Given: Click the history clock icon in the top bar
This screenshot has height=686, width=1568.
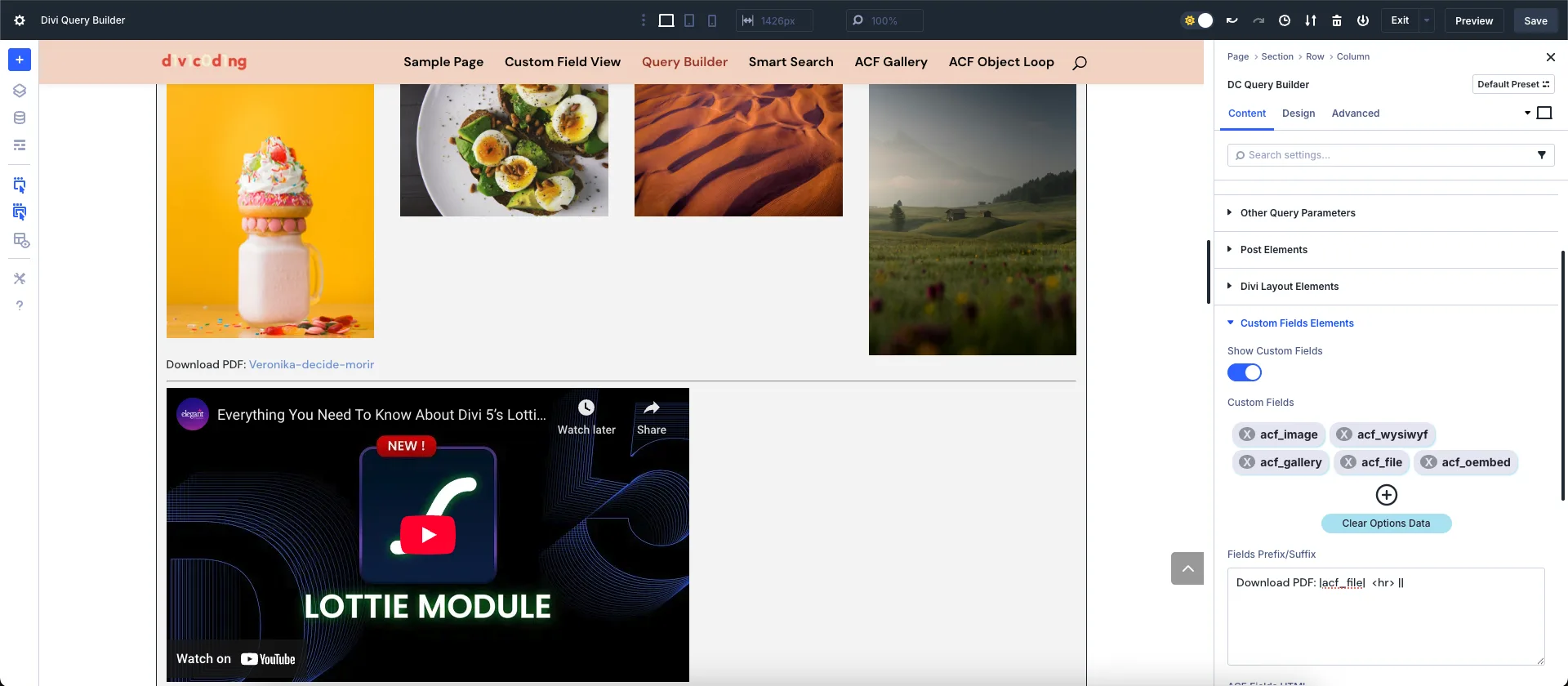Looking at the screenshot, I should pos(1285,20).
